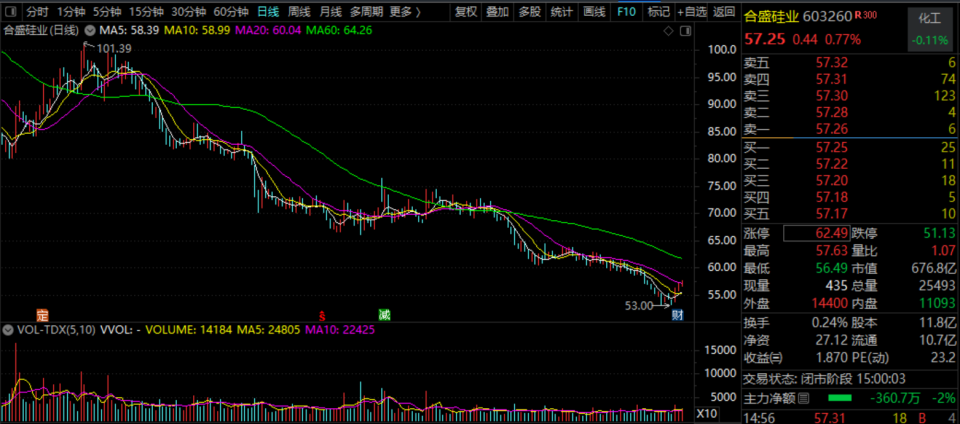Expand the 合盛硅业(日线) indicator dropdown arrow
Screen dimensions: 960x424
pyautogui.click(x=90, y=30)
